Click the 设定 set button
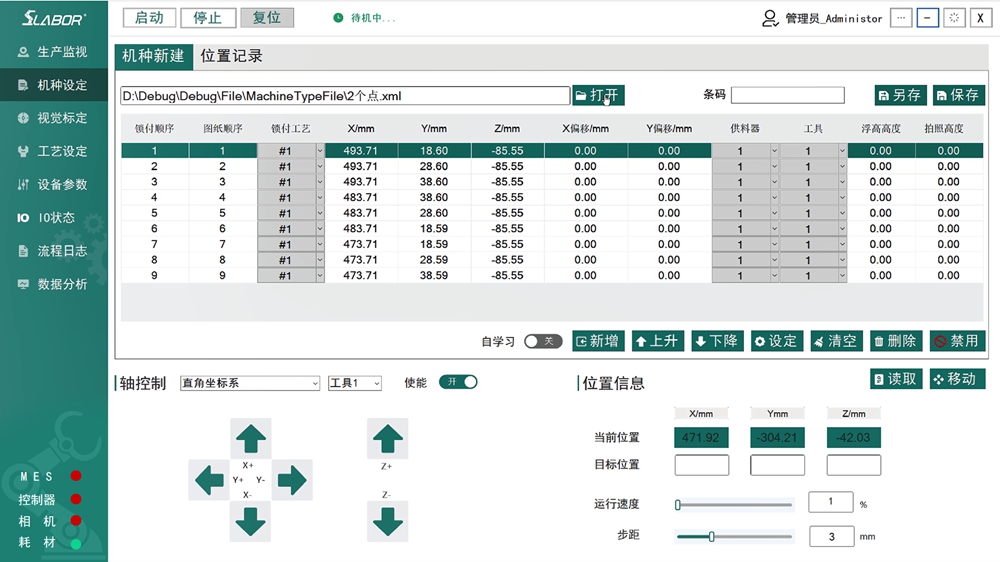Screen dimensions: 1000x562 pos(776,341)
